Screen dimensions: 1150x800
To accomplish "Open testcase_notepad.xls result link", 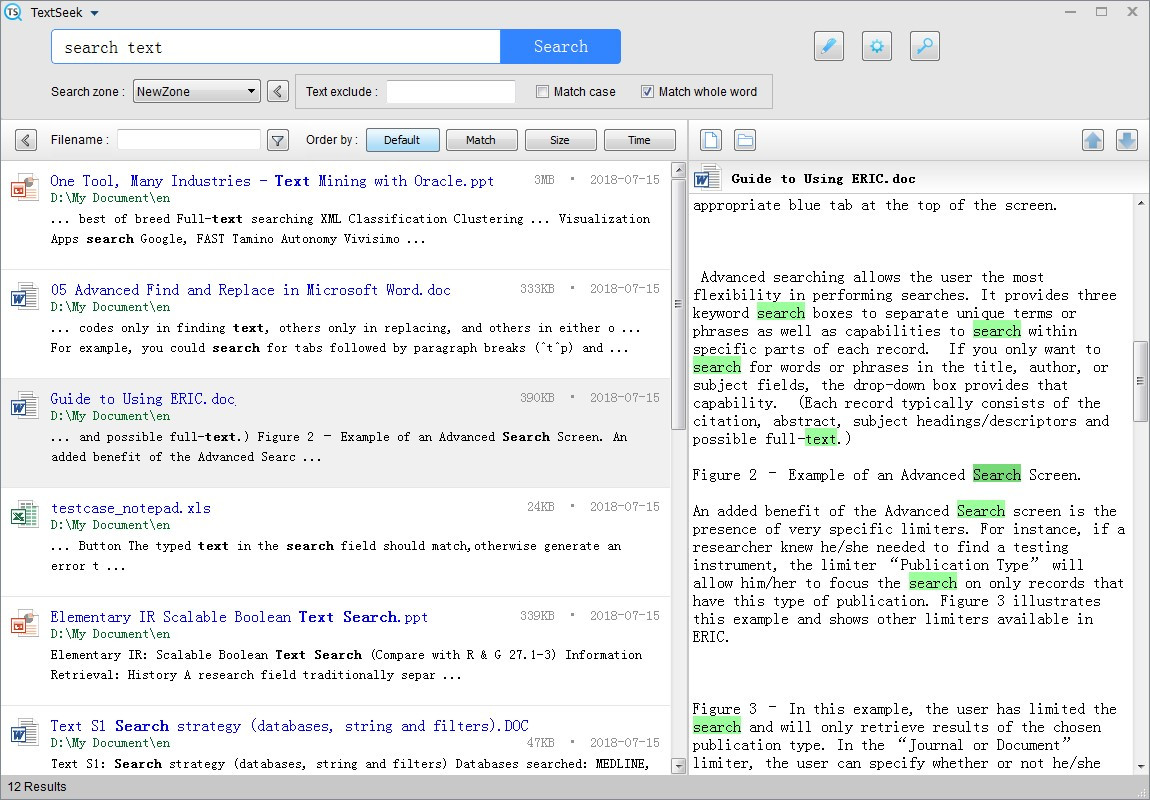I will (x=131, y=508).
